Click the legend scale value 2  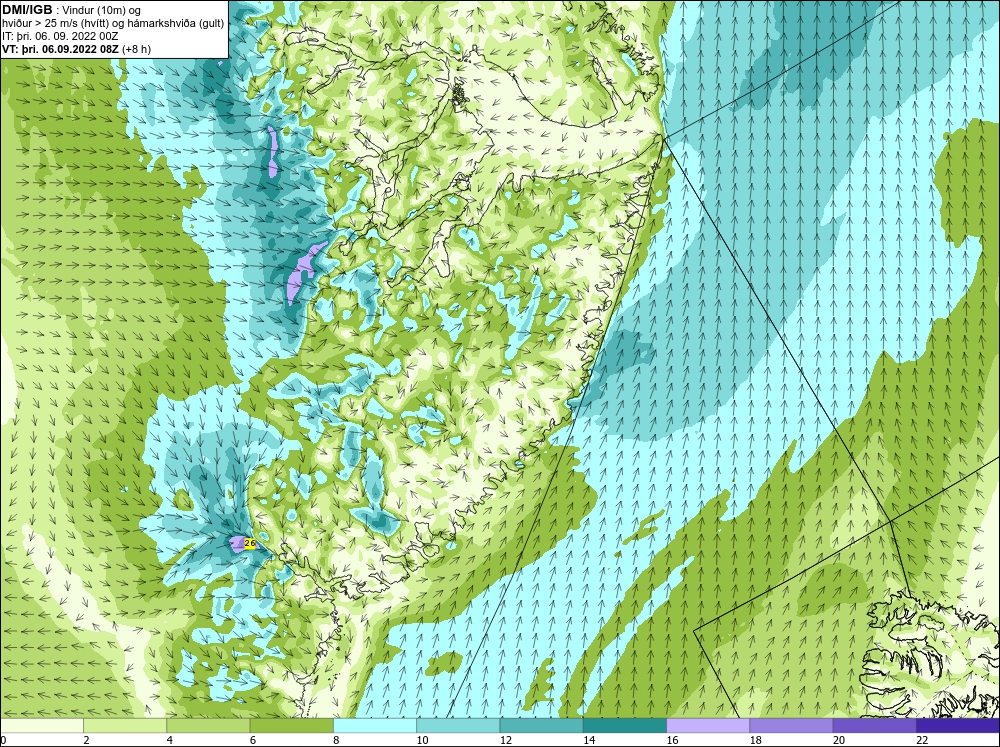tap(86, 740)
